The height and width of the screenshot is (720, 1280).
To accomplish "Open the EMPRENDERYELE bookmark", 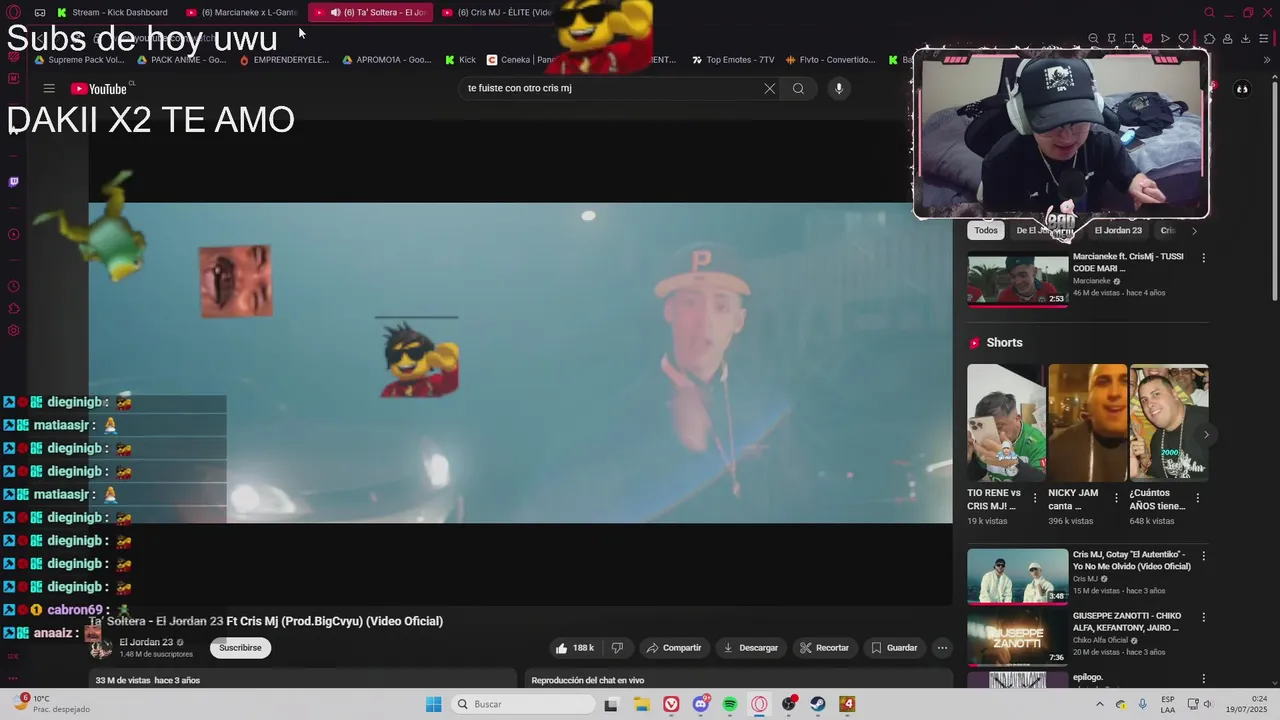I will tap(284, 60).
